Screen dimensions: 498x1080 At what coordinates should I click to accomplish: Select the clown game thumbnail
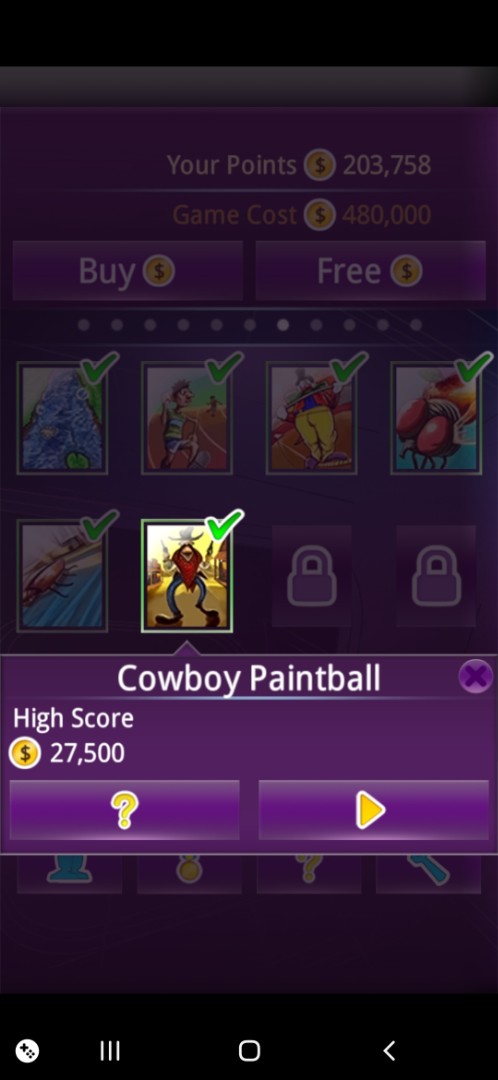(x=311, y=418)
